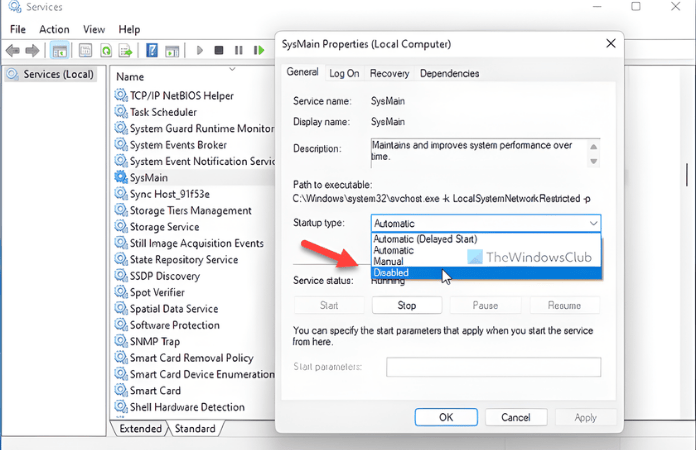Click the Export List toolbar icon

[x=125, y=50]
